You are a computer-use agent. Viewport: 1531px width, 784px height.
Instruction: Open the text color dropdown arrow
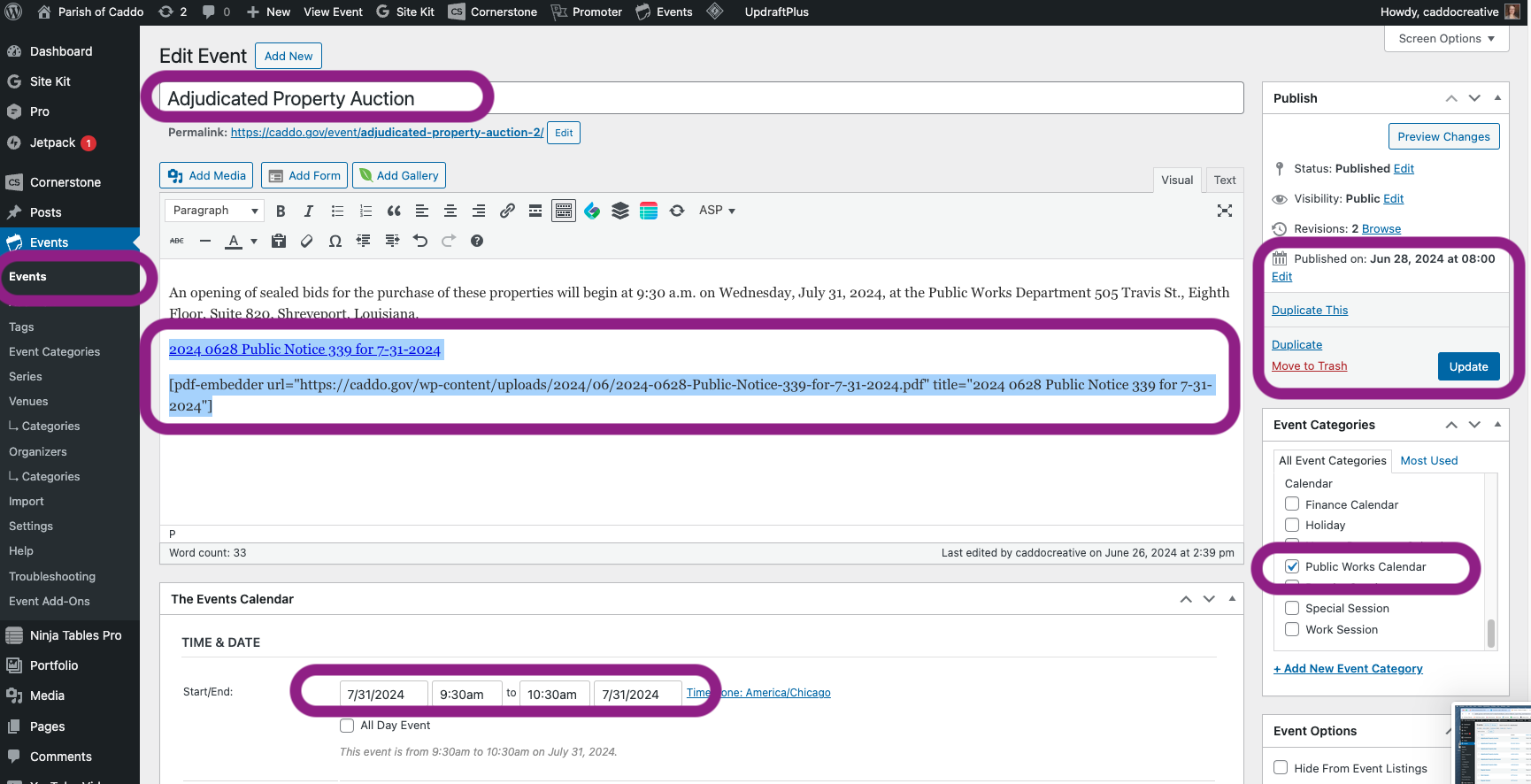click(254, 241)
